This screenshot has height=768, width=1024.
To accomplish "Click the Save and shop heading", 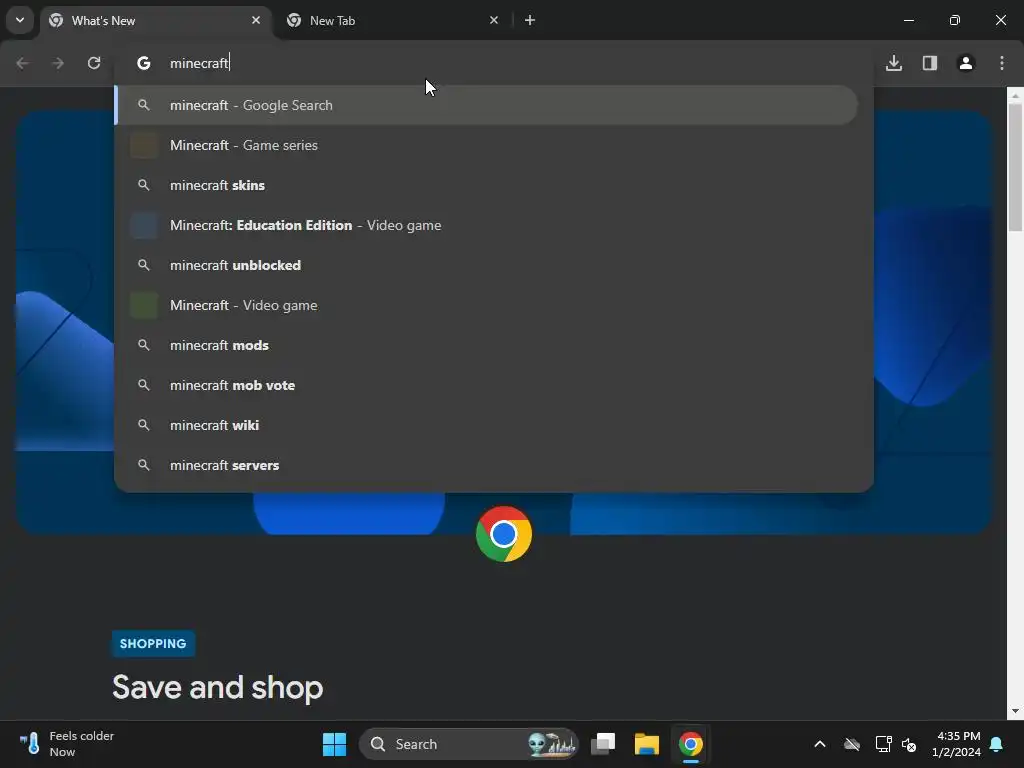I will pyautogui.click(x=217, y=688).
